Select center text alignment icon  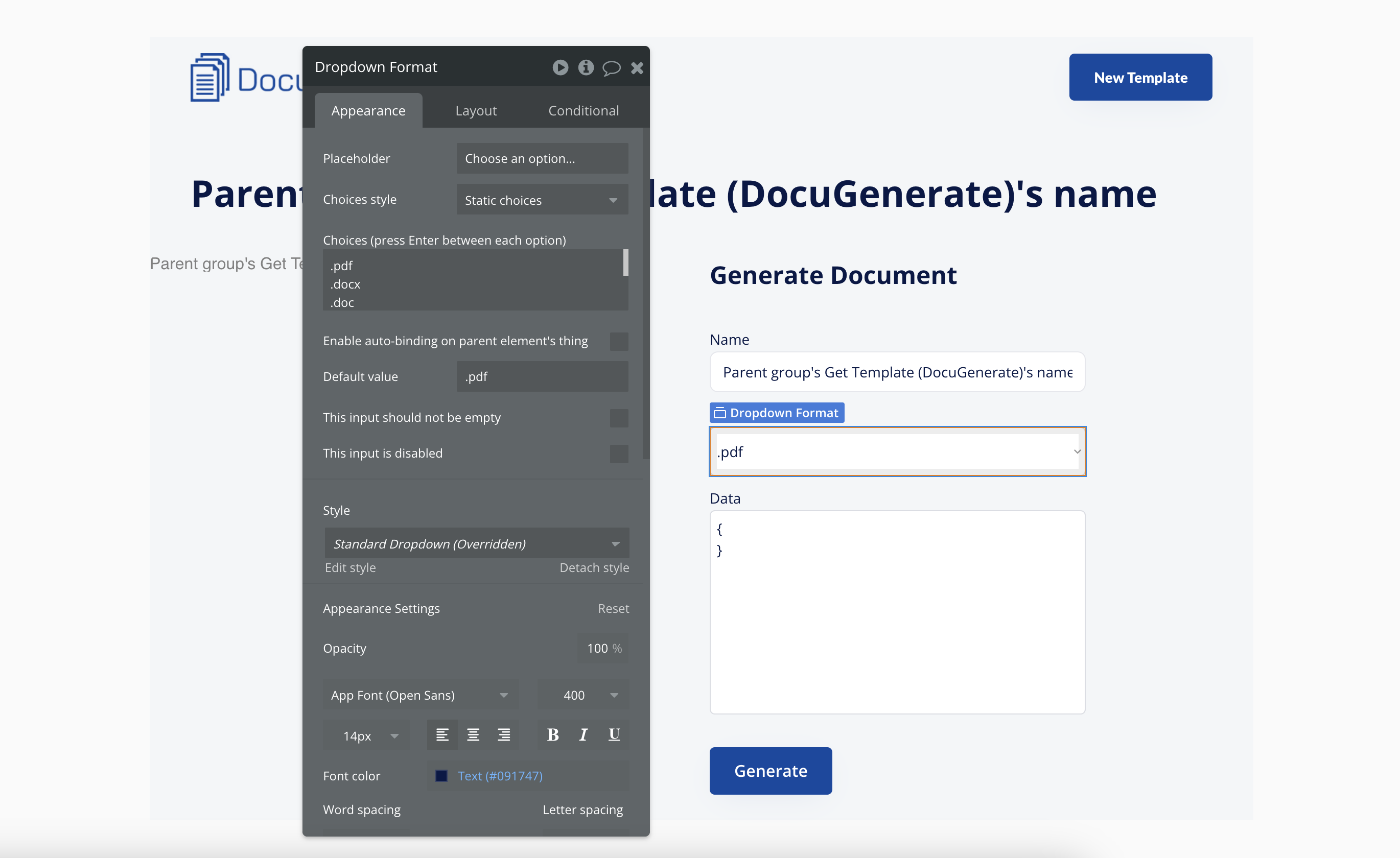coord(473,735)
